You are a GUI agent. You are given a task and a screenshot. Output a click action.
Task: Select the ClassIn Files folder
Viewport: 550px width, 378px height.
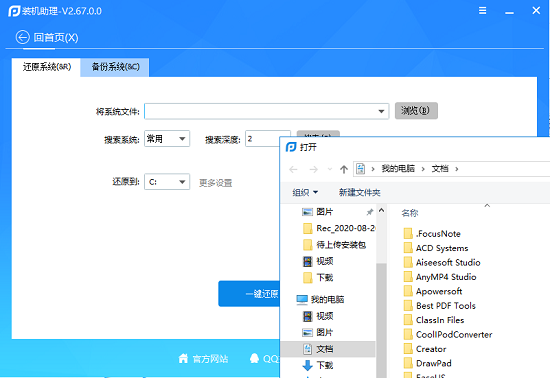click(x=434, y=320)
